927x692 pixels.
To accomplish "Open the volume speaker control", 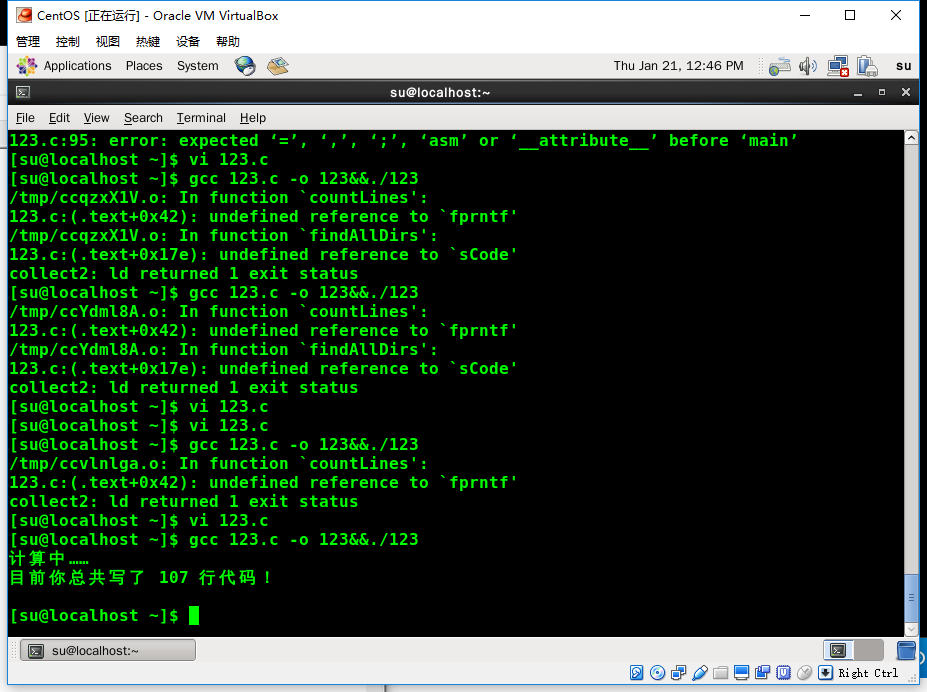I will [x=808, y=66].
